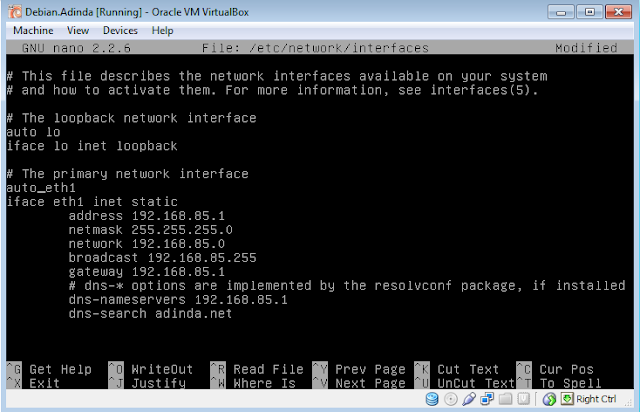The image size is (640, 412).
Task: Click the '^K Cut Text' nano shortcut
Action: 457,369
